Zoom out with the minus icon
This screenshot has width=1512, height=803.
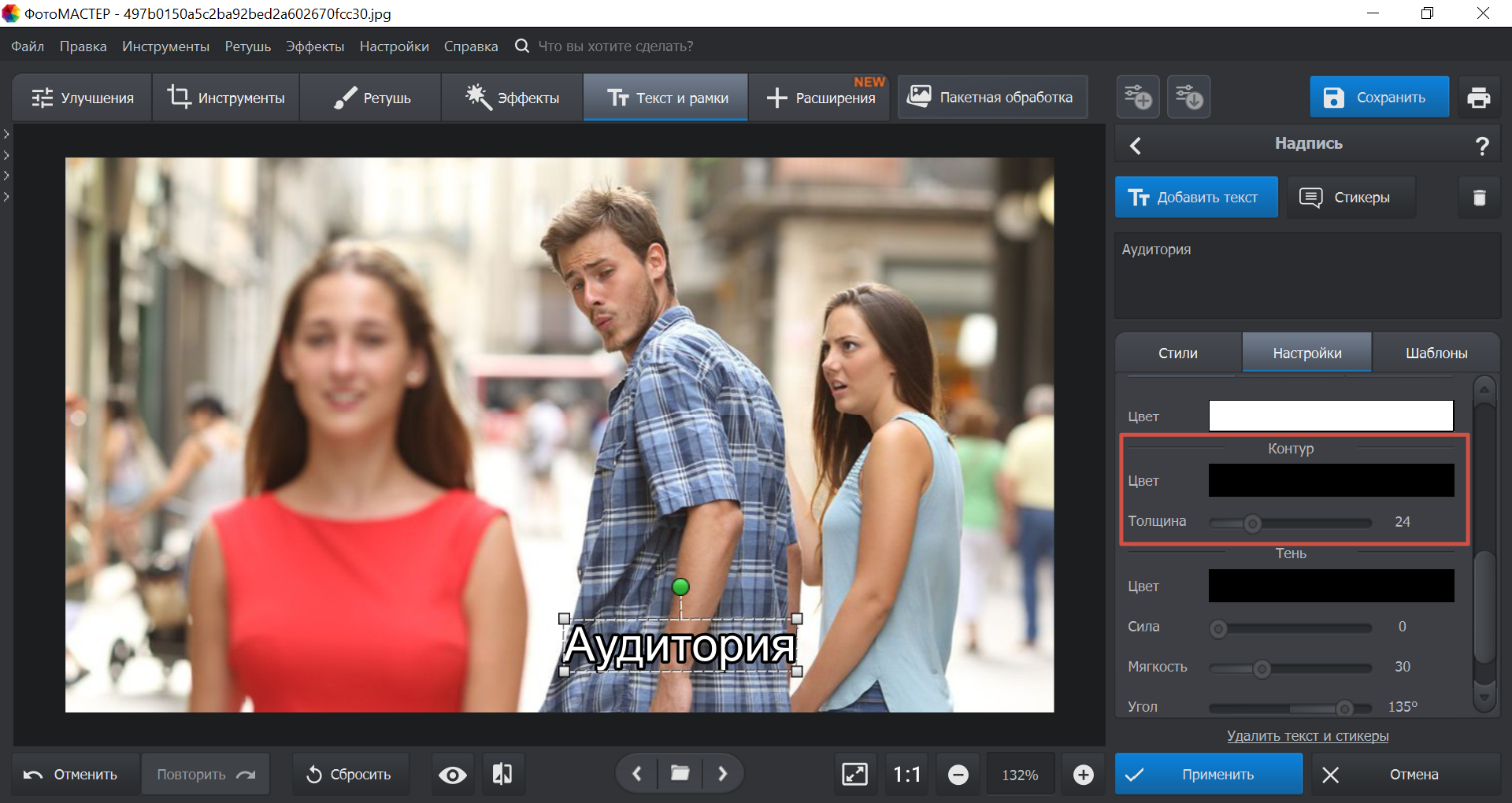(x=958, y=775)
